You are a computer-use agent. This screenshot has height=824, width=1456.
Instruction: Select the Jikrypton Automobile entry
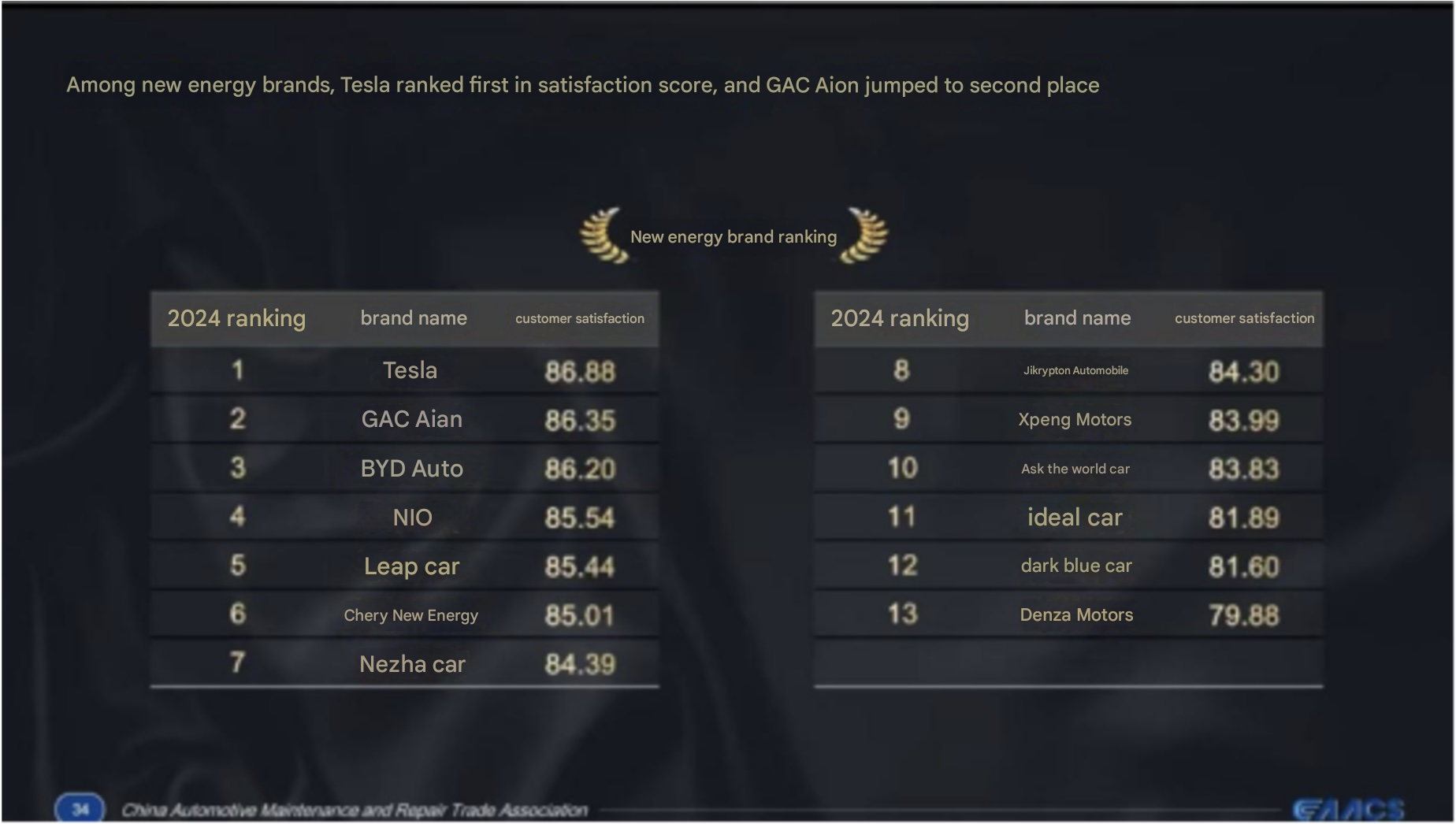point(1075,370)
